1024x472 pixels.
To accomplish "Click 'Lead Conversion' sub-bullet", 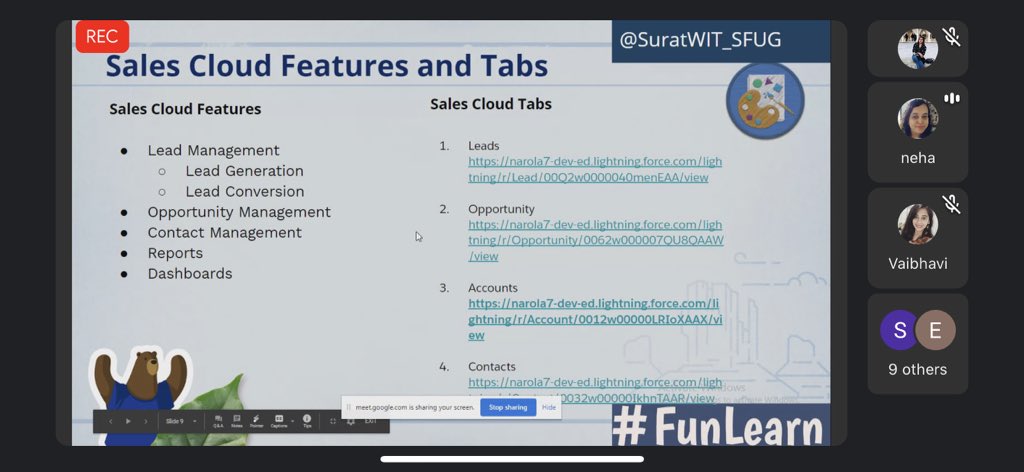I will click(x=244, y=191).
